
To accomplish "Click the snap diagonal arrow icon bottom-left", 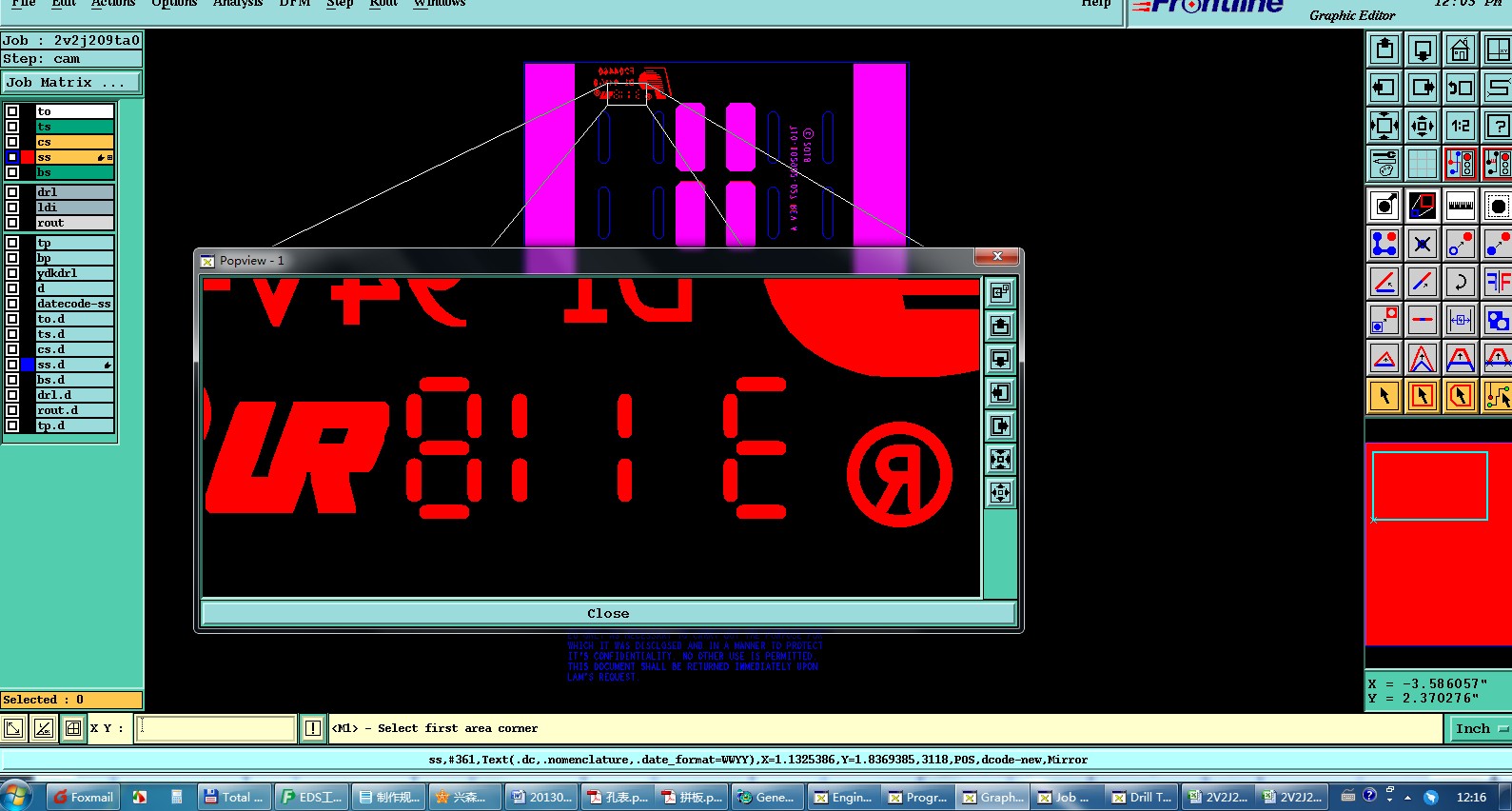I will [13, 729].
